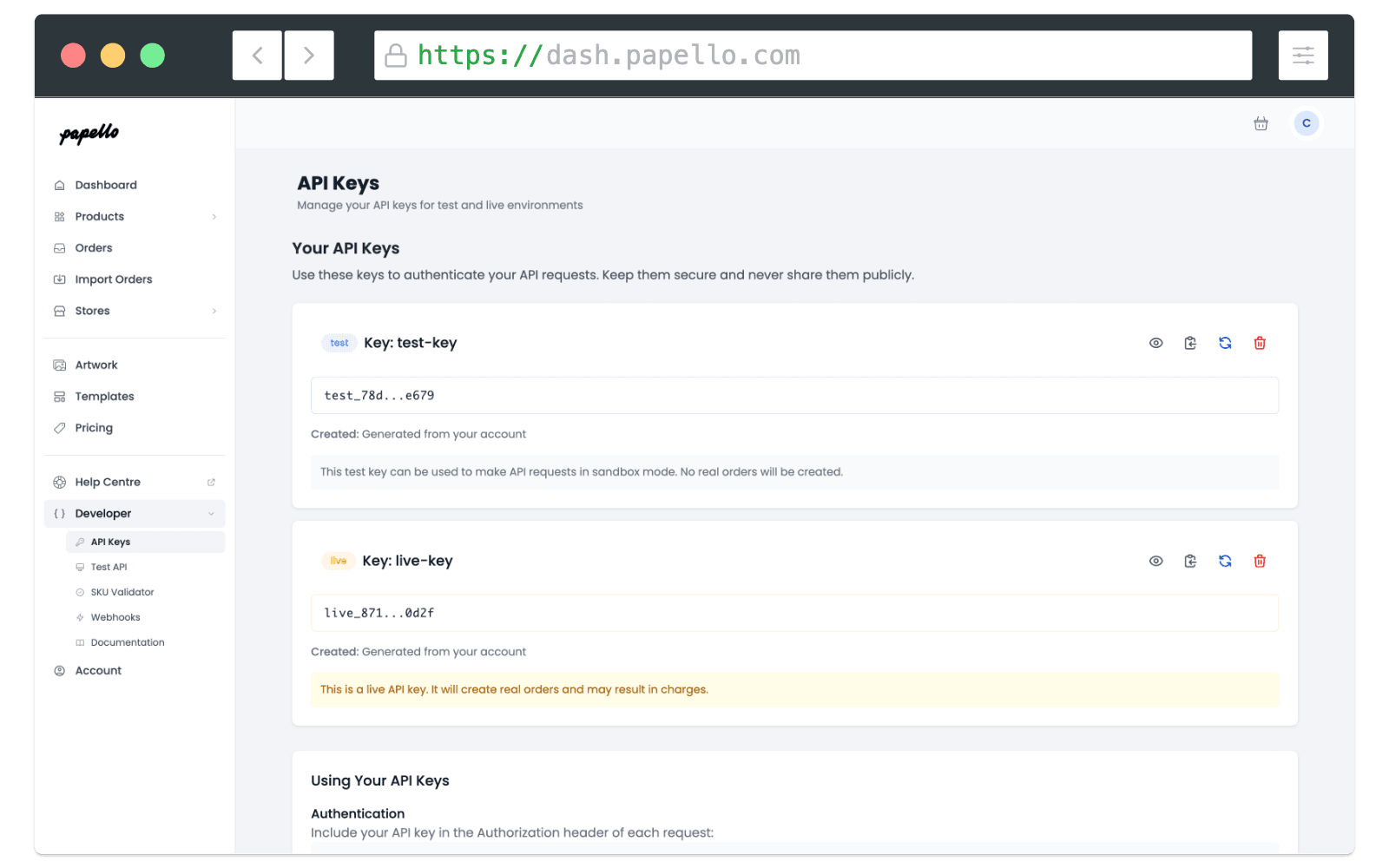Regenerate the live-key
Viewport: 1389px width, 868px height.
coord(1225,561)
